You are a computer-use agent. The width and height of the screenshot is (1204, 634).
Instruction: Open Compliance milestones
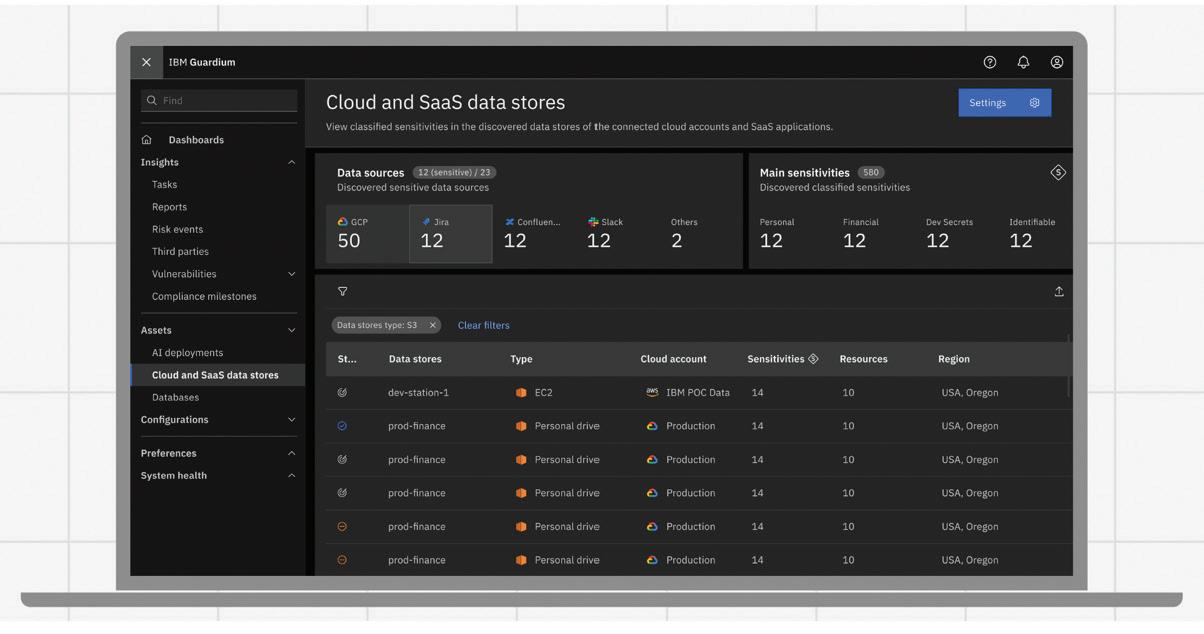[x=204, y=297]
